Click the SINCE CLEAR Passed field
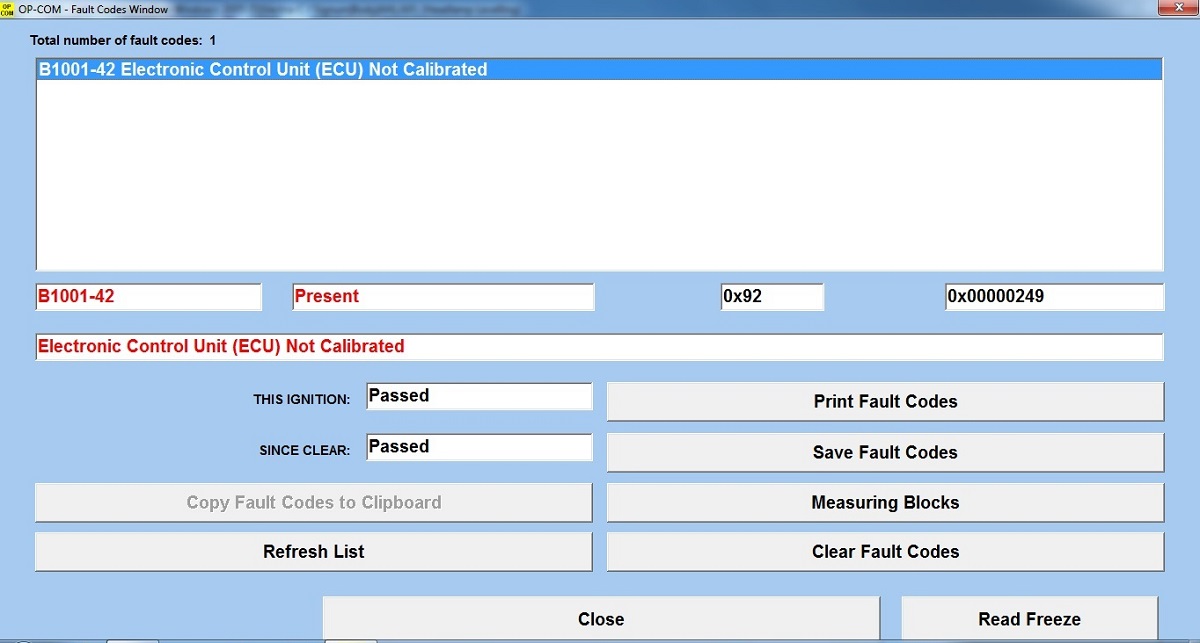 pos(478,447)
